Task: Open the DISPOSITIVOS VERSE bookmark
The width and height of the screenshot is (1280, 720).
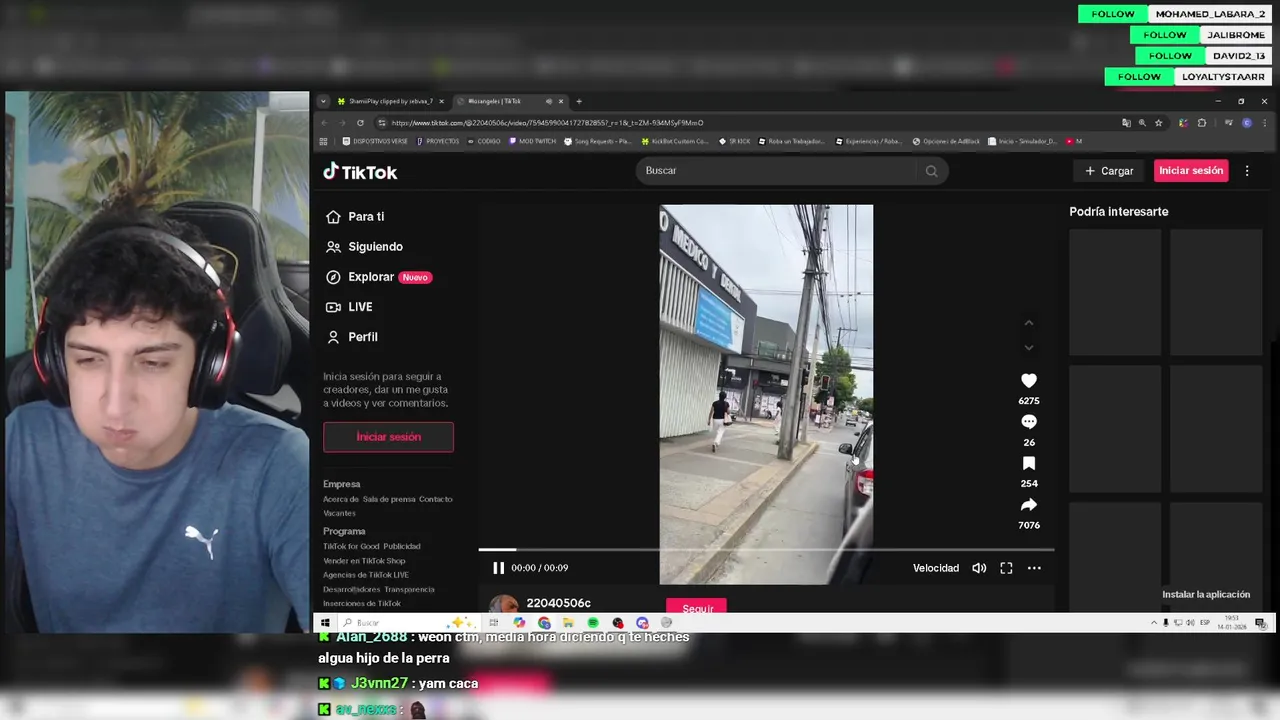Action: tap(377, 141)
